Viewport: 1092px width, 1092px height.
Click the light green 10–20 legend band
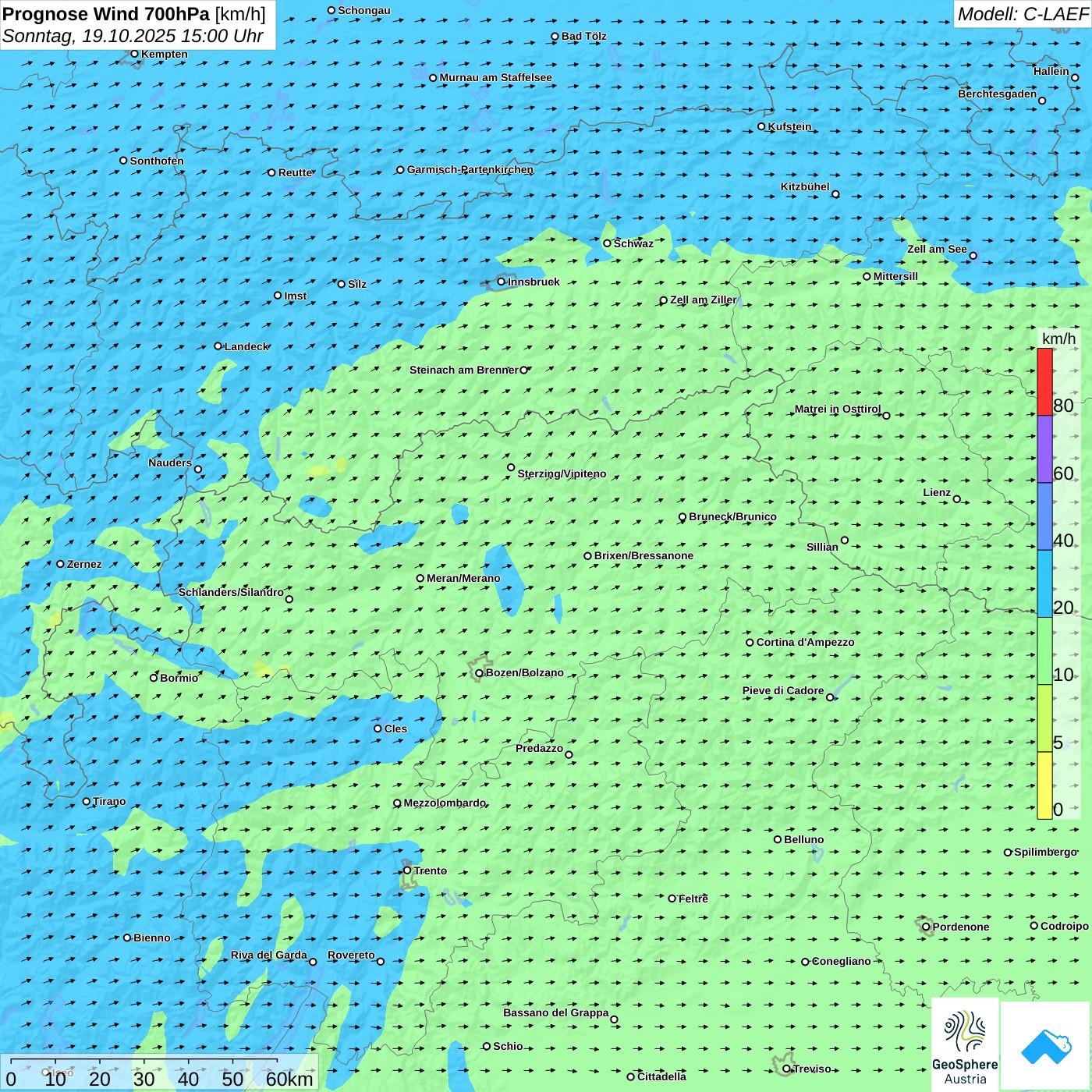(x=1044, y=651)
